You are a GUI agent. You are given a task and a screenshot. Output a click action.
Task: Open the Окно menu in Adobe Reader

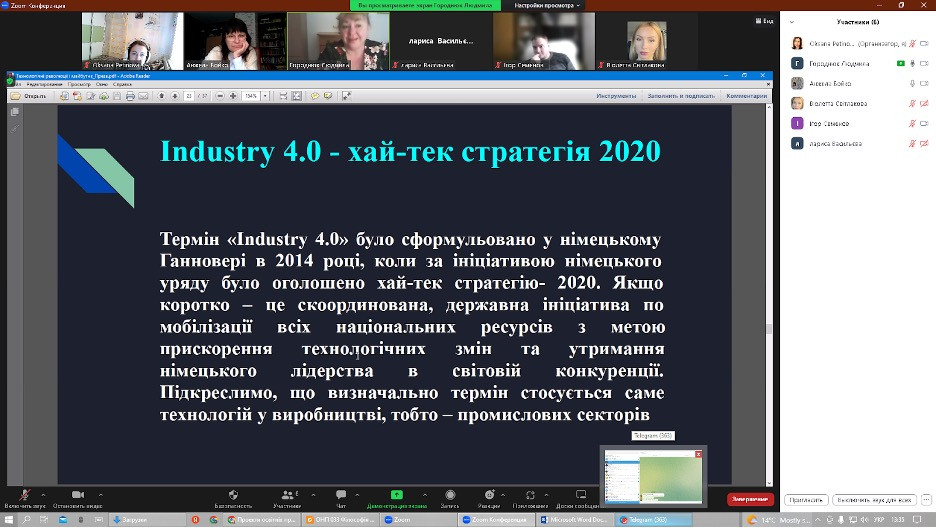coord(102,85)
